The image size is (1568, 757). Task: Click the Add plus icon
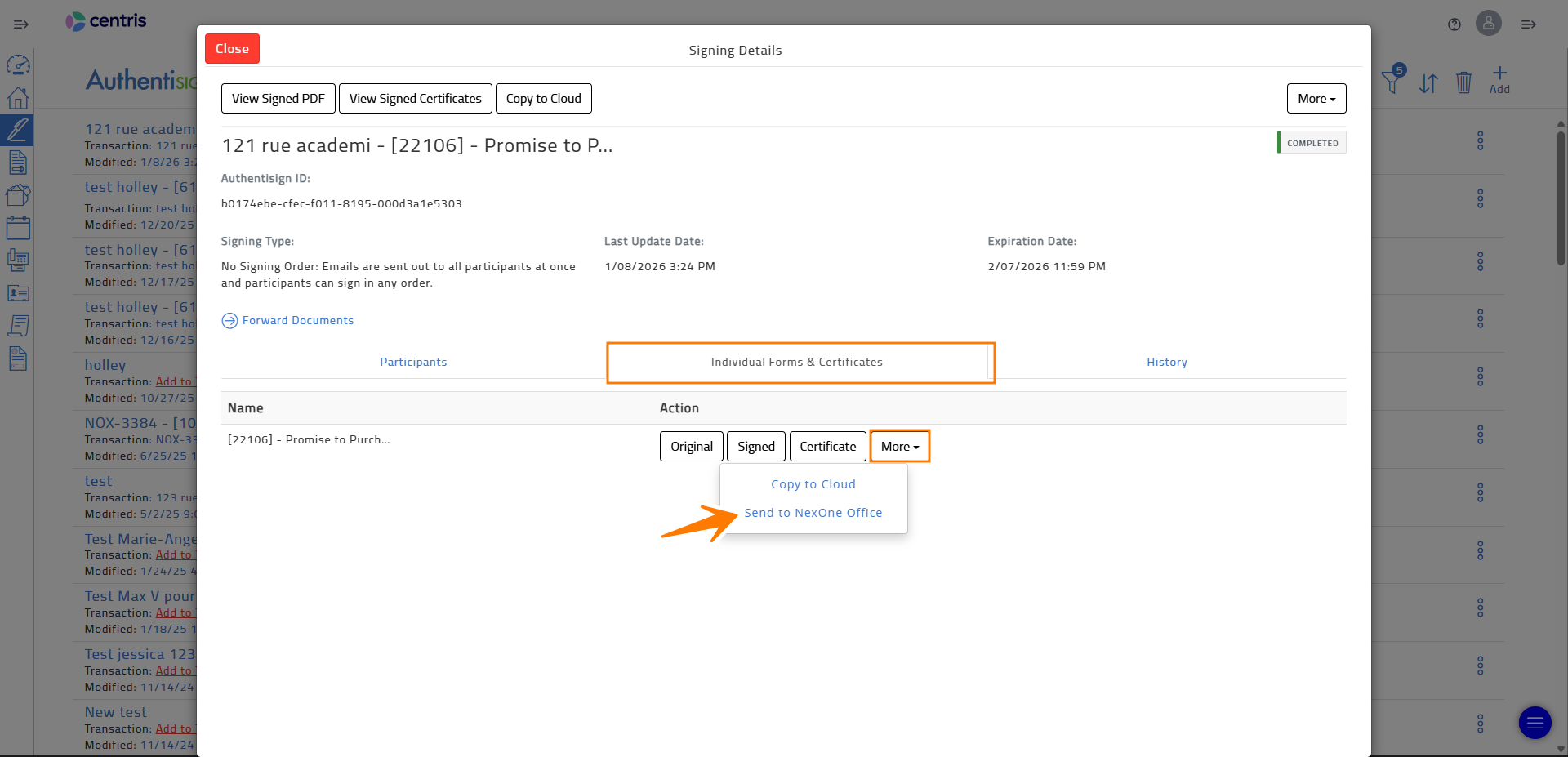(1499, 80)
